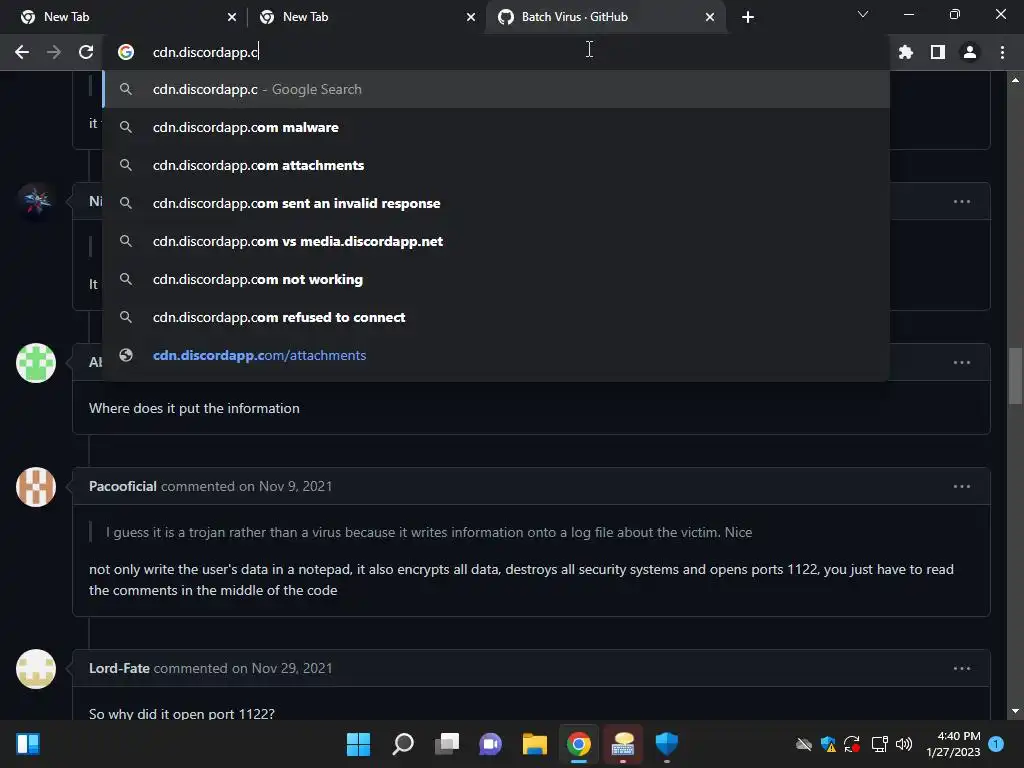Click the globe icon beside the attachments URL

point(126,355)
